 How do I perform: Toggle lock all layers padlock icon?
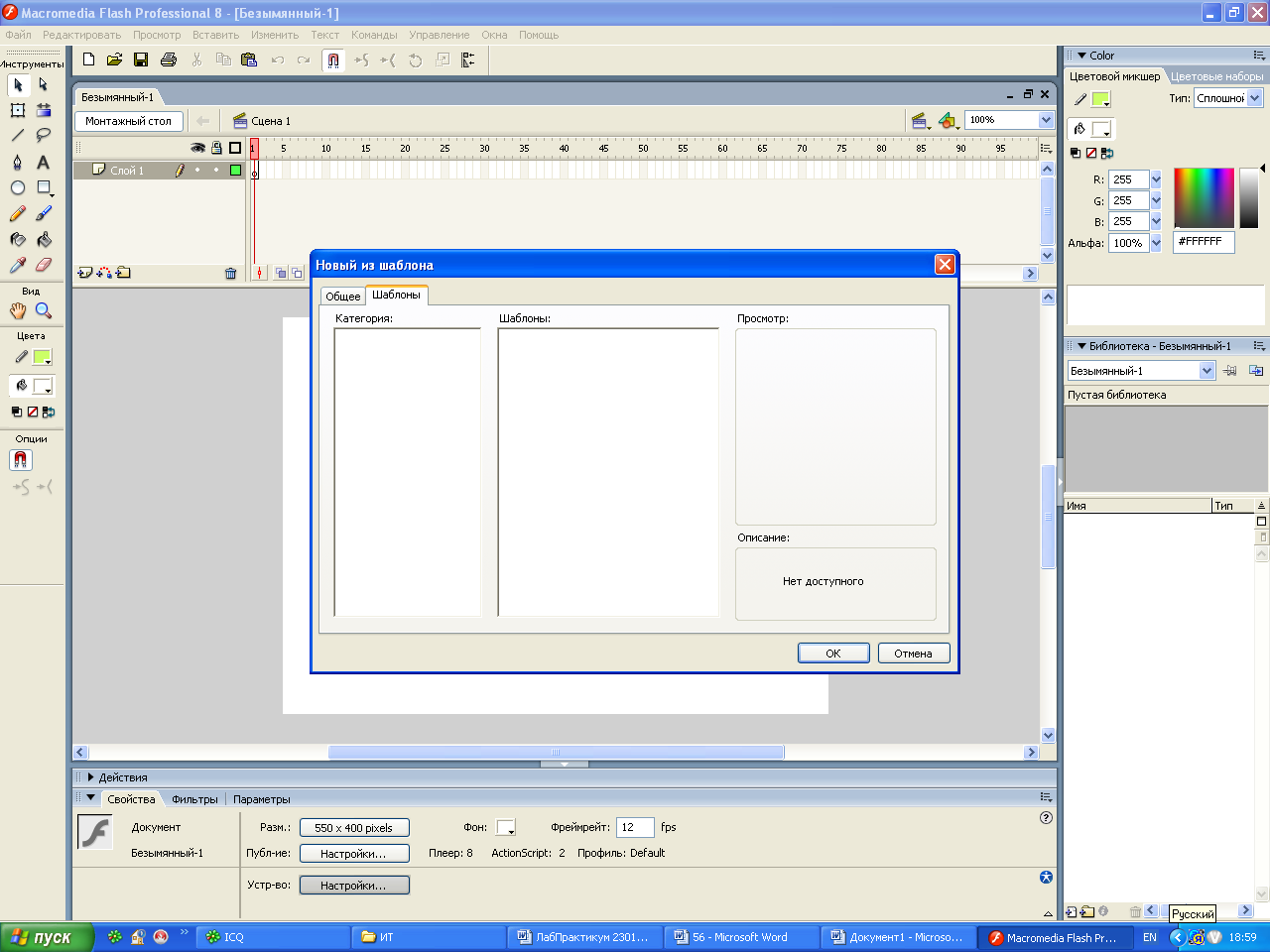216,148
